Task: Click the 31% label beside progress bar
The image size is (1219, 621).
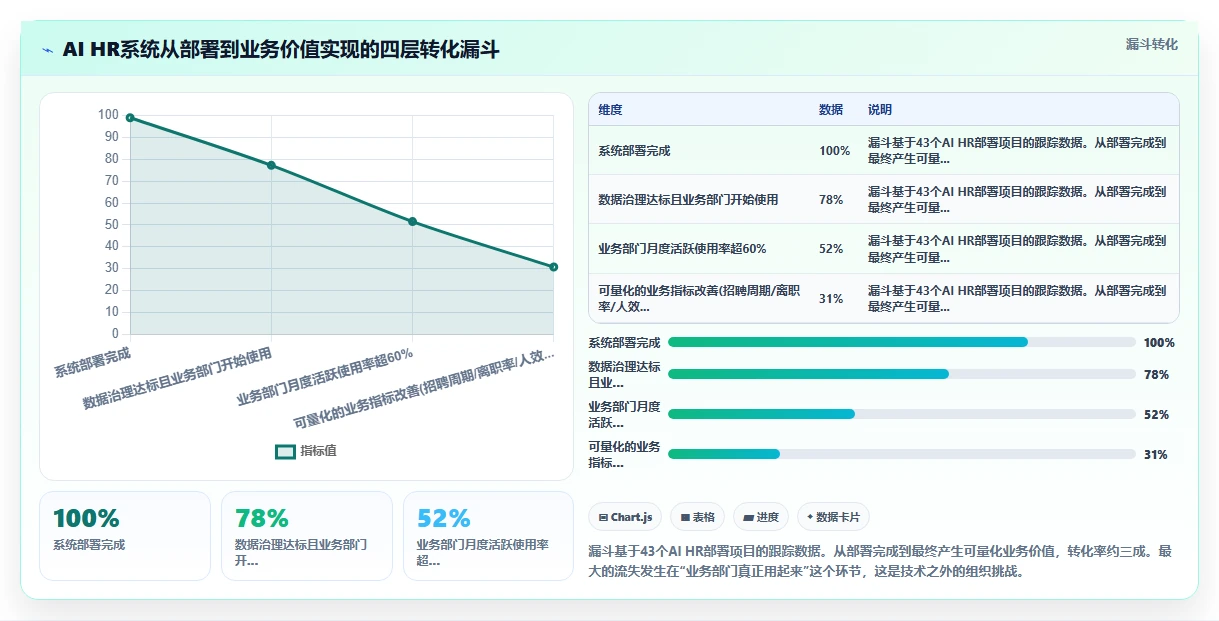Action: click(x=1156, y=454)
